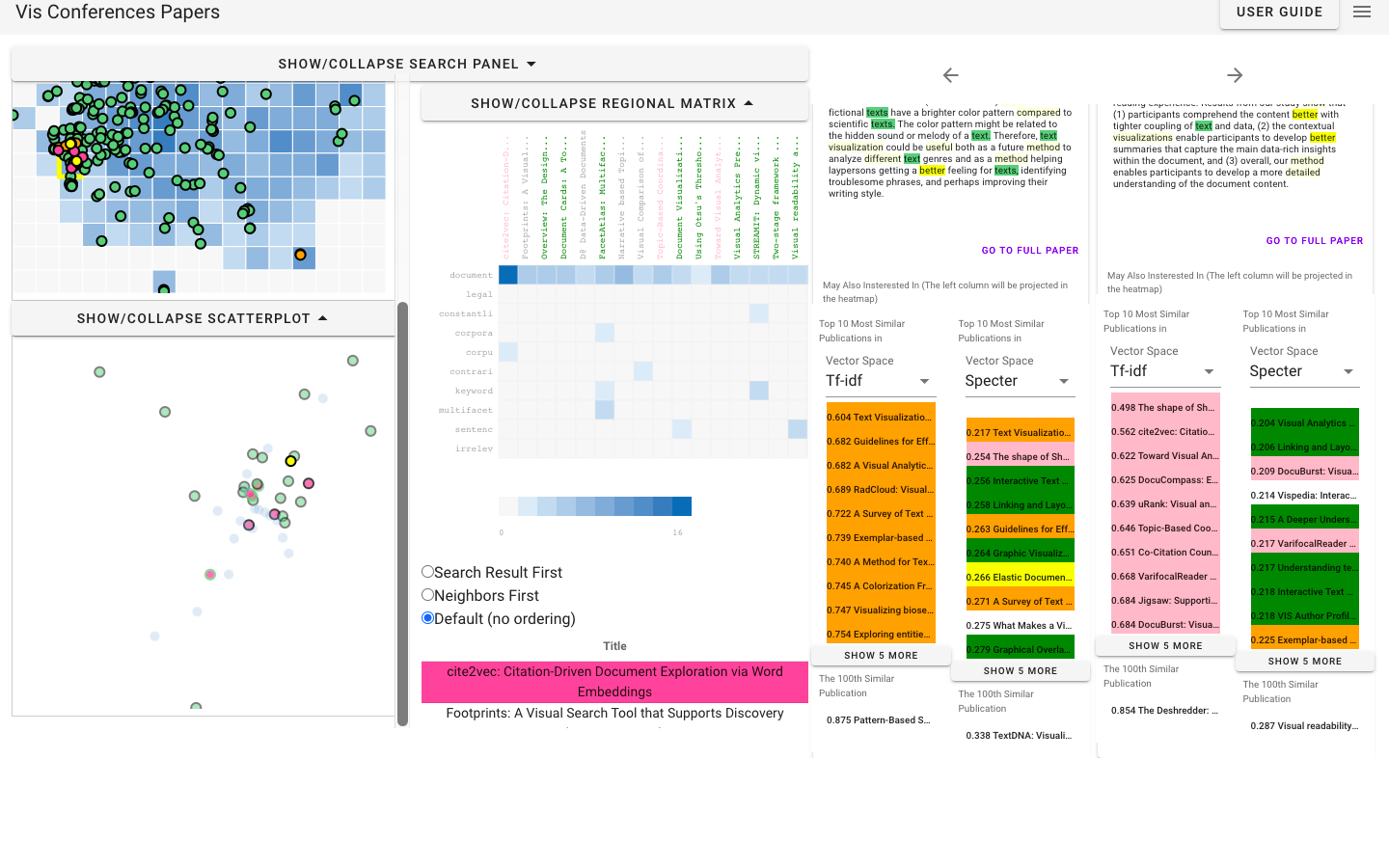This screenshot has width=1389, height=868.
Task: Click the 'contrari' row label in the matrix
Action: [x=471, y=371]
